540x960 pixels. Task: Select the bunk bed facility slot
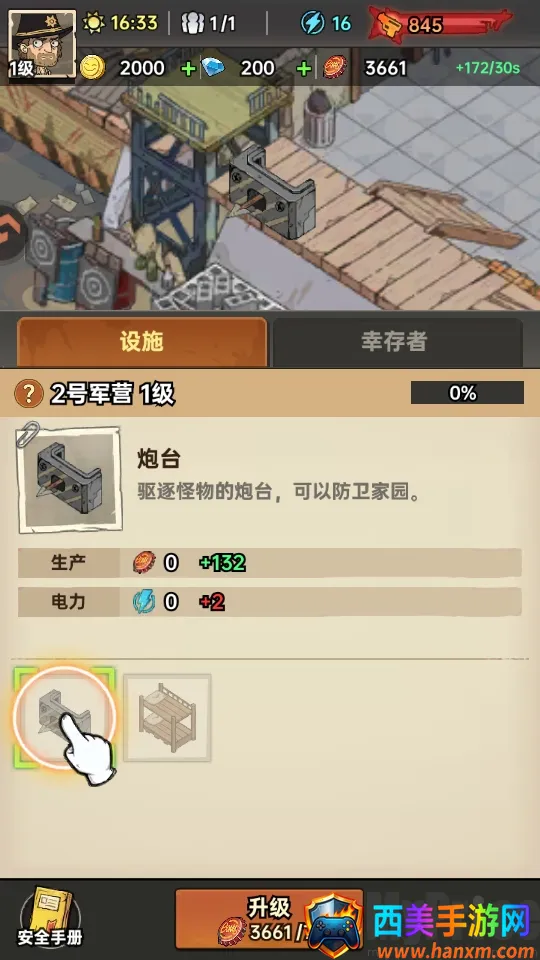click(x=167, y=718)
